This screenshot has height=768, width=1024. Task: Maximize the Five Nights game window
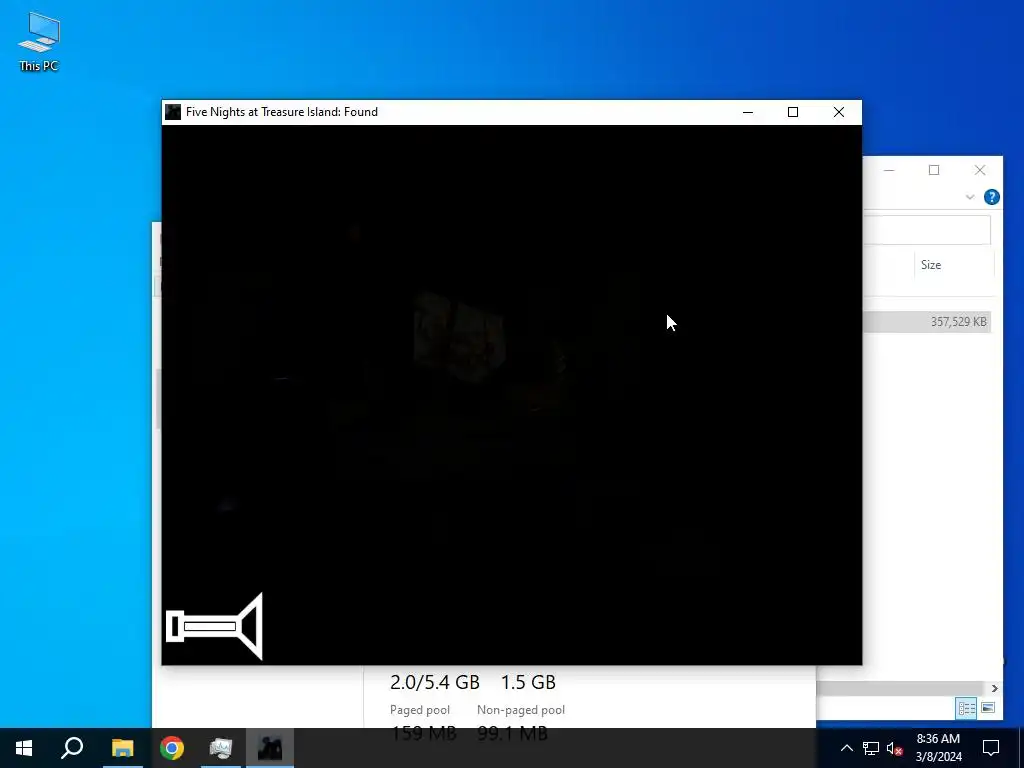(793, 112)
